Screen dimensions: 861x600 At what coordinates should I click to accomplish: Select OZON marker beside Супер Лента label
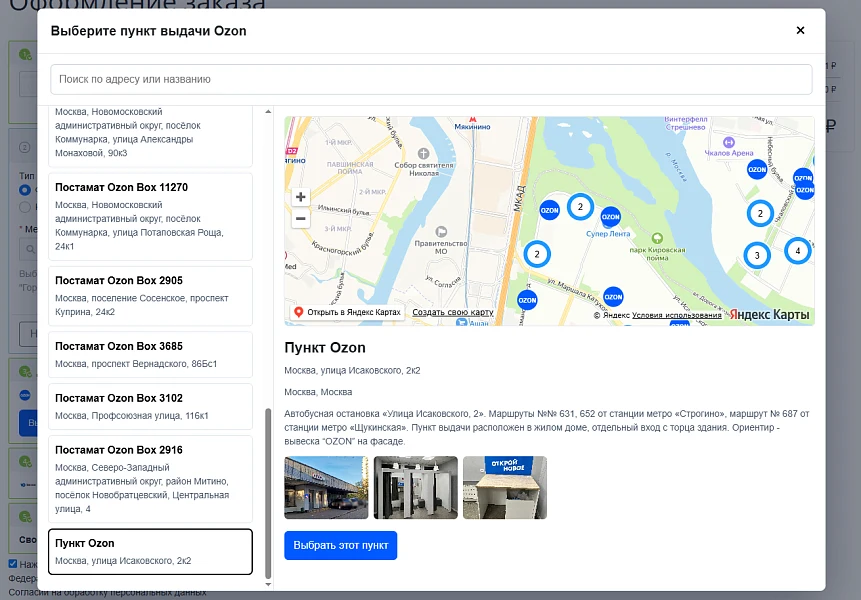[610, 217]
